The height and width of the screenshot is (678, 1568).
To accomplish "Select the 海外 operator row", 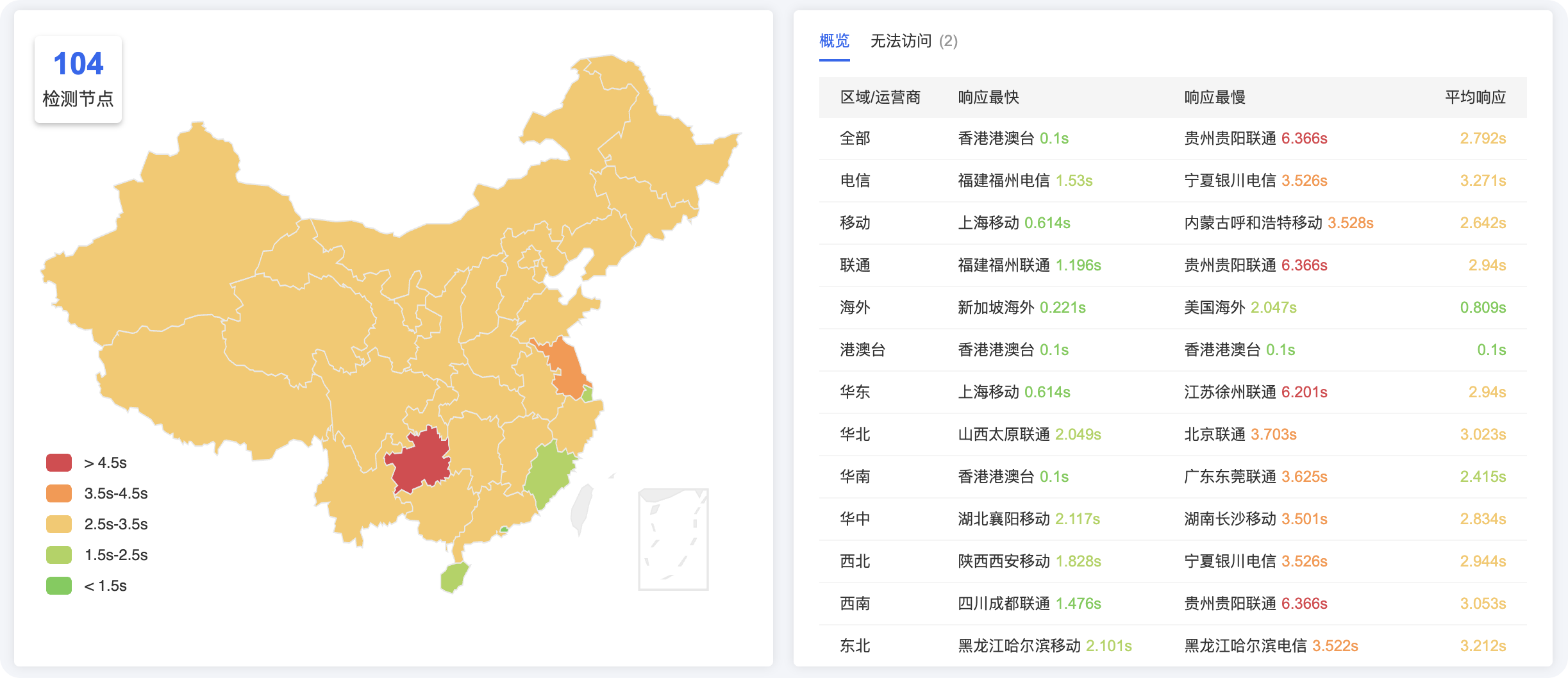I will pos(1172,308).
